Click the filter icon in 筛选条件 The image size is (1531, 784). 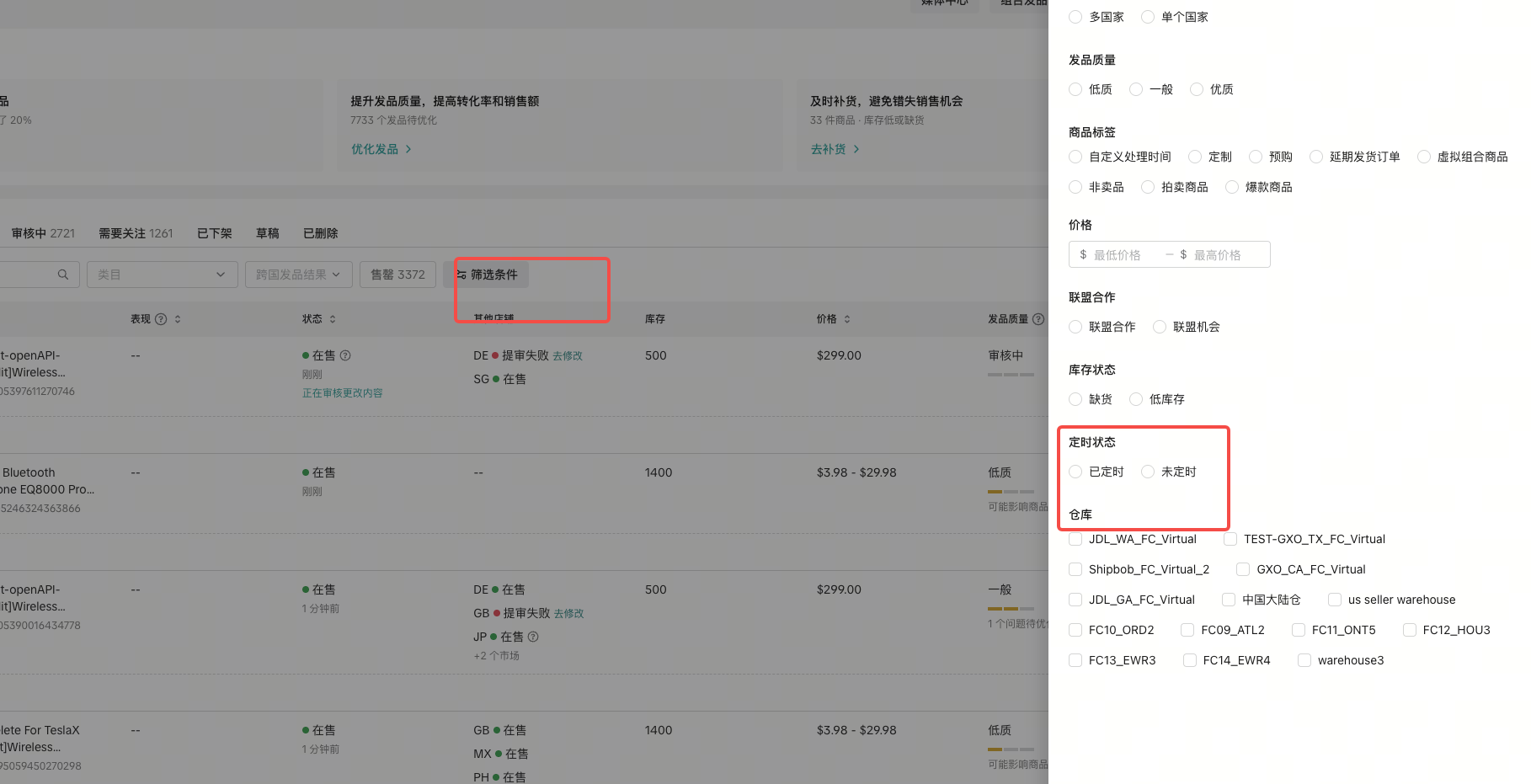tap(461, 275)
